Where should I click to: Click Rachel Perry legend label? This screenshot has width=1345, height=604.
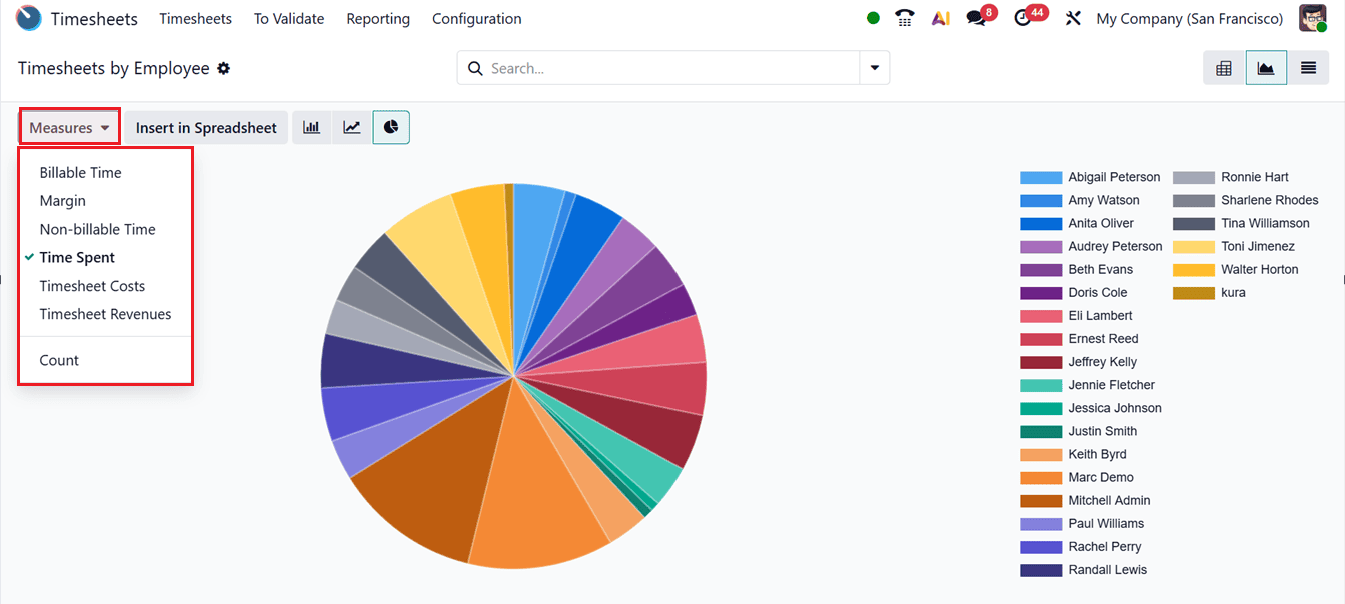point(1104,546)
